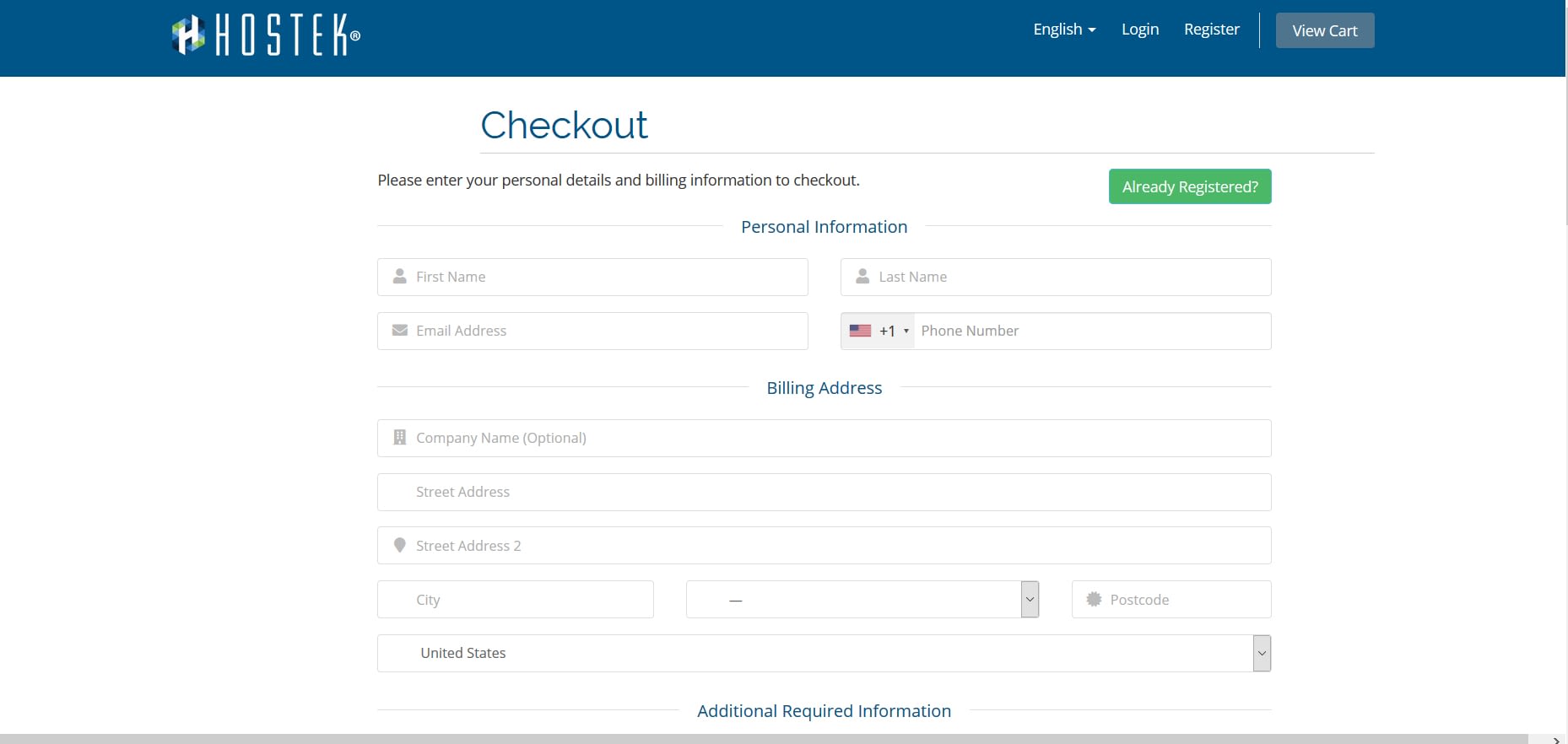Viewport: 1568px width, 744px height.
Task: Click the person icon in Last Name
Action: pyautogui.click(x=862, y=276)
